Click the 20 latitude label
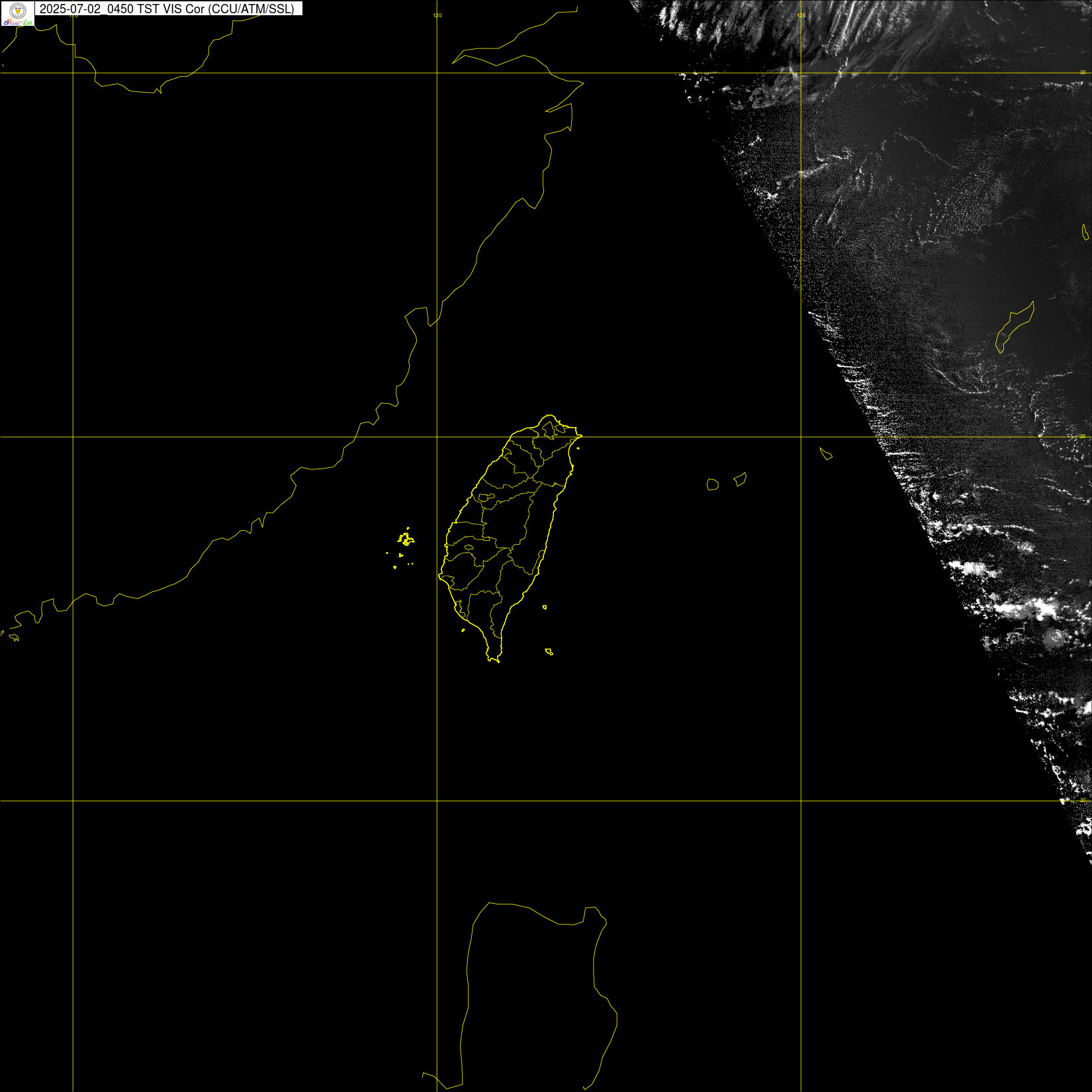This screenshot has width=1092, height=1092. (x=1083, y=800)
